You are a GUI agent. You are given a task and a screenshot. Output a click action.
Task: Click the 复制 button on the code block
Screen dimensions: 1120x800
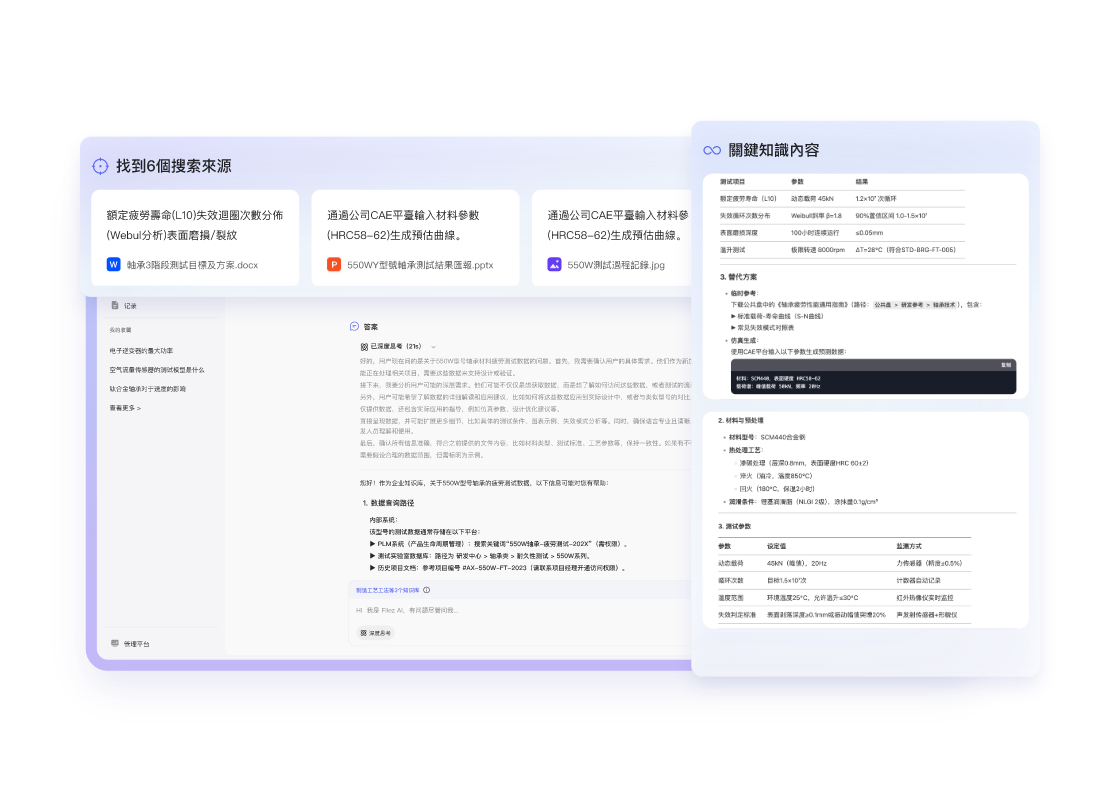tap(1005, 365)
